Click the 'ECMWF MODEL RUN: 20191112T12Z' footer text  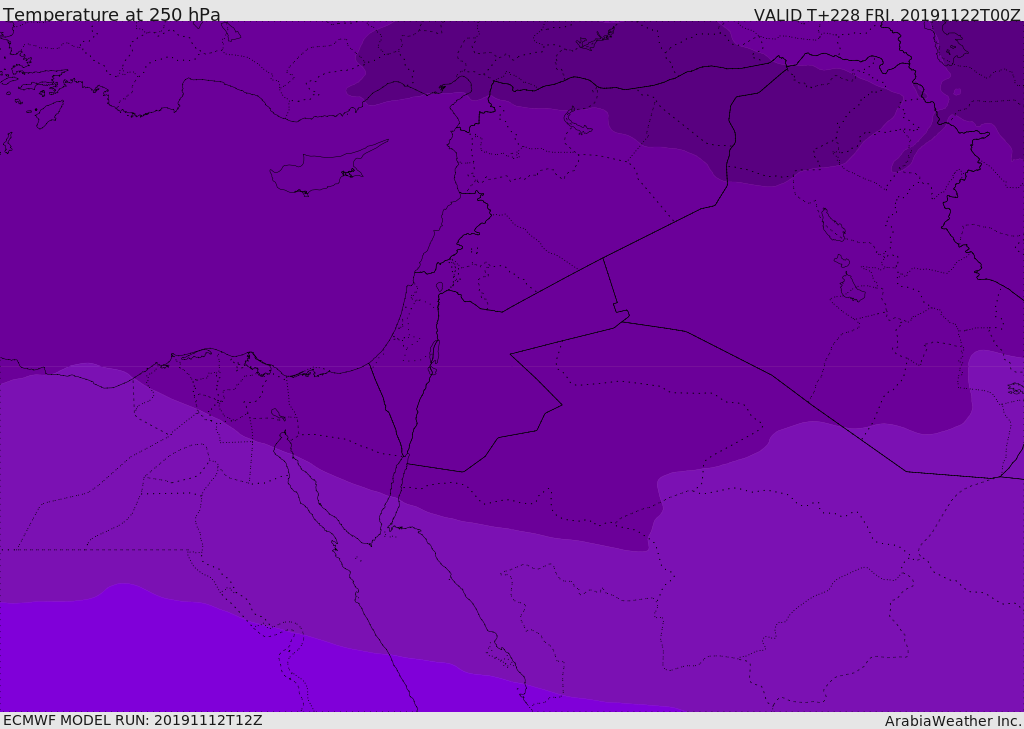pos(133,720)
